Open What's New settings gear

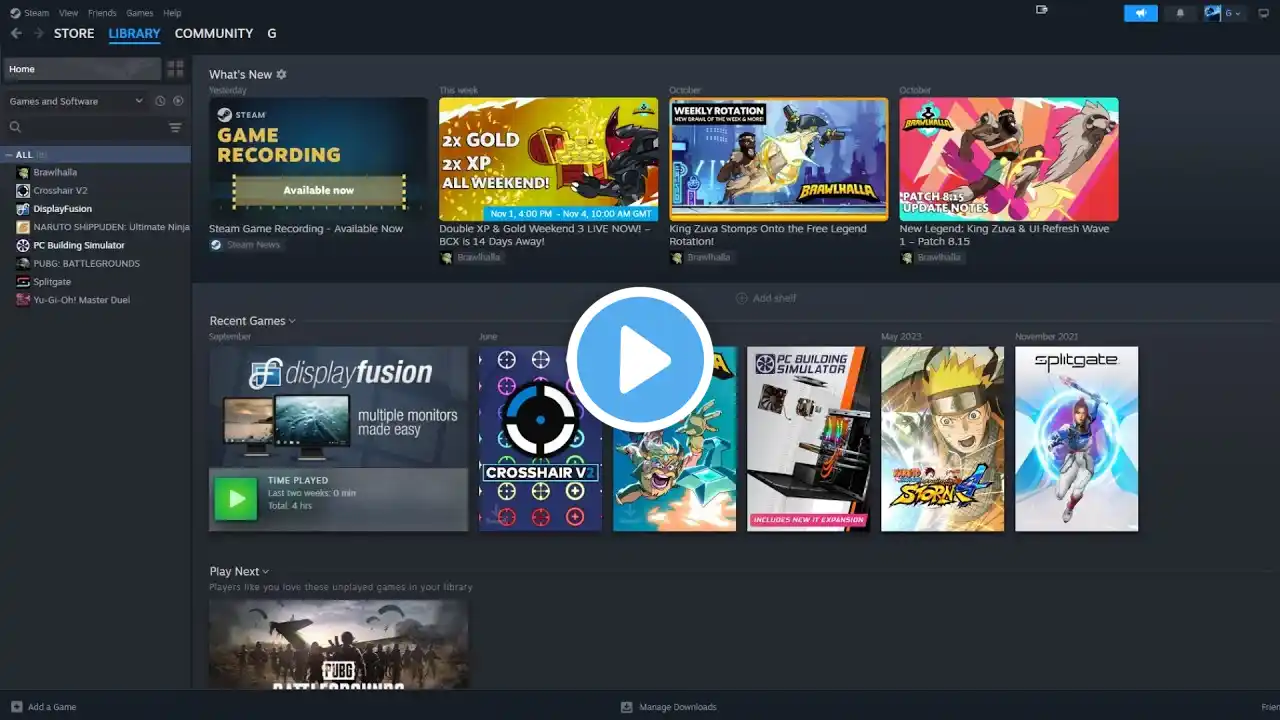[281, 74]
